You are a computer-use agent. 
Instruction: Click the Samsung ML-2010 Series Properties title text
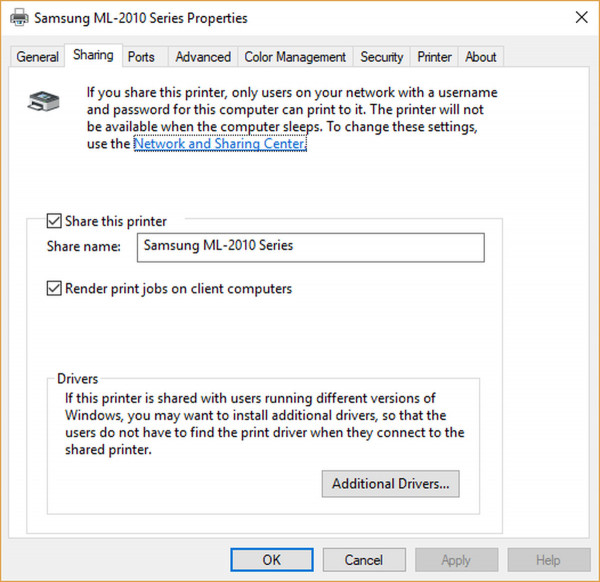(x=141, y=18)
